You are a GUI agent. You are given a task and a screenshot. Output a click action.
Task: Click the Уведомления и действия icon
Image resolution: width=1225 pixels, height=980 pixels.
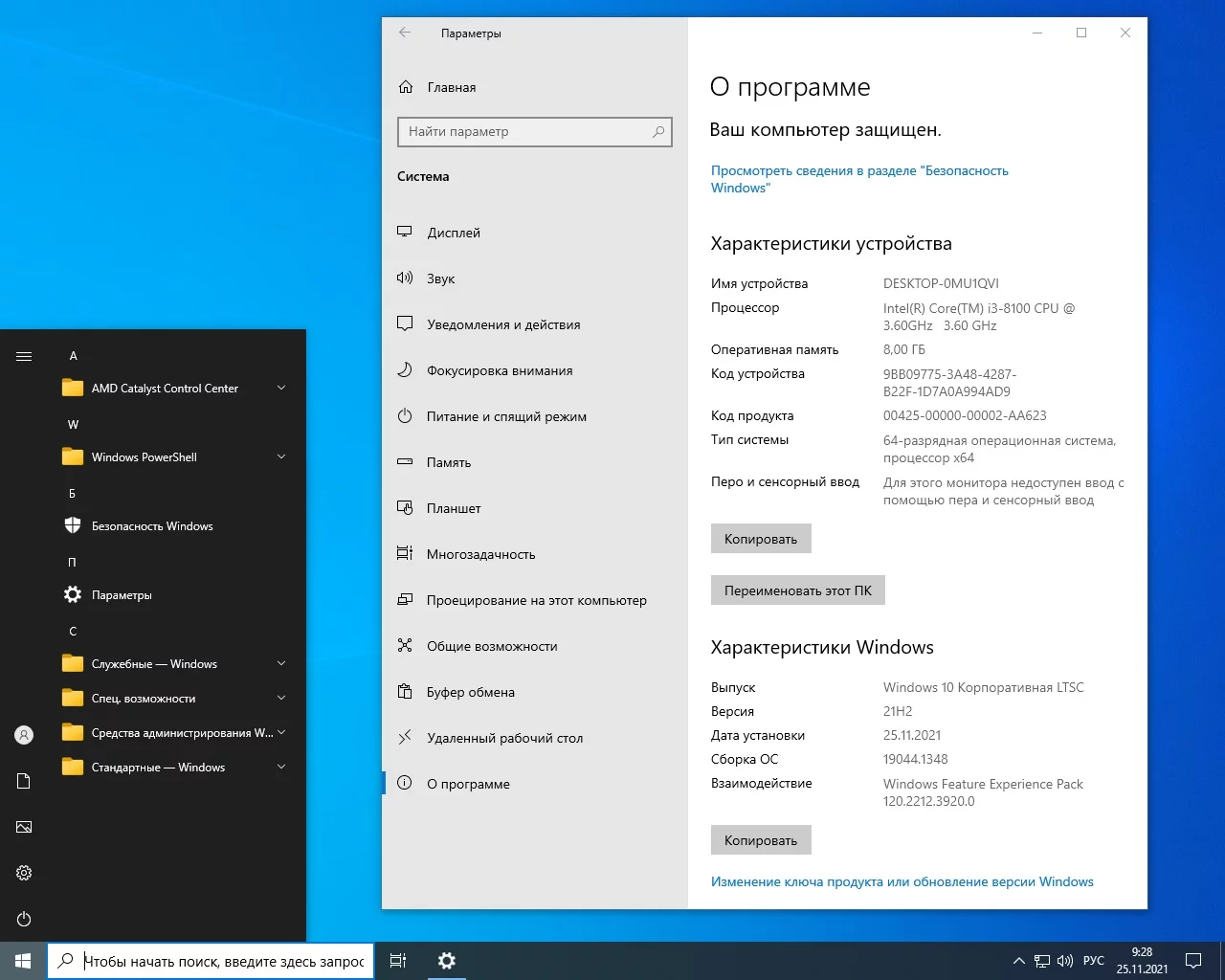tap(405, 324)
